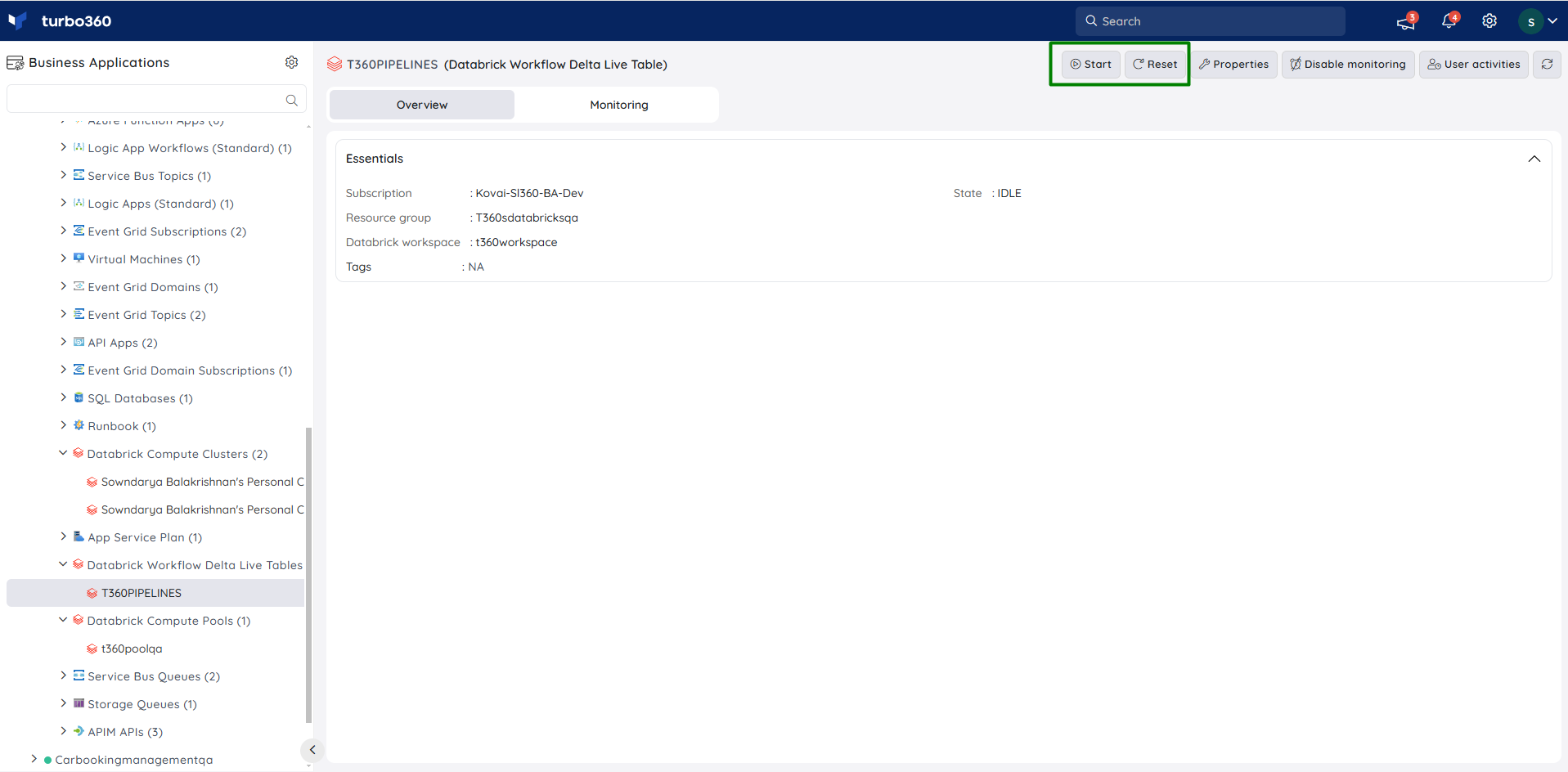
Task: Click Event Grid Domain Subscriptions icon
Action: pos(79,370)
